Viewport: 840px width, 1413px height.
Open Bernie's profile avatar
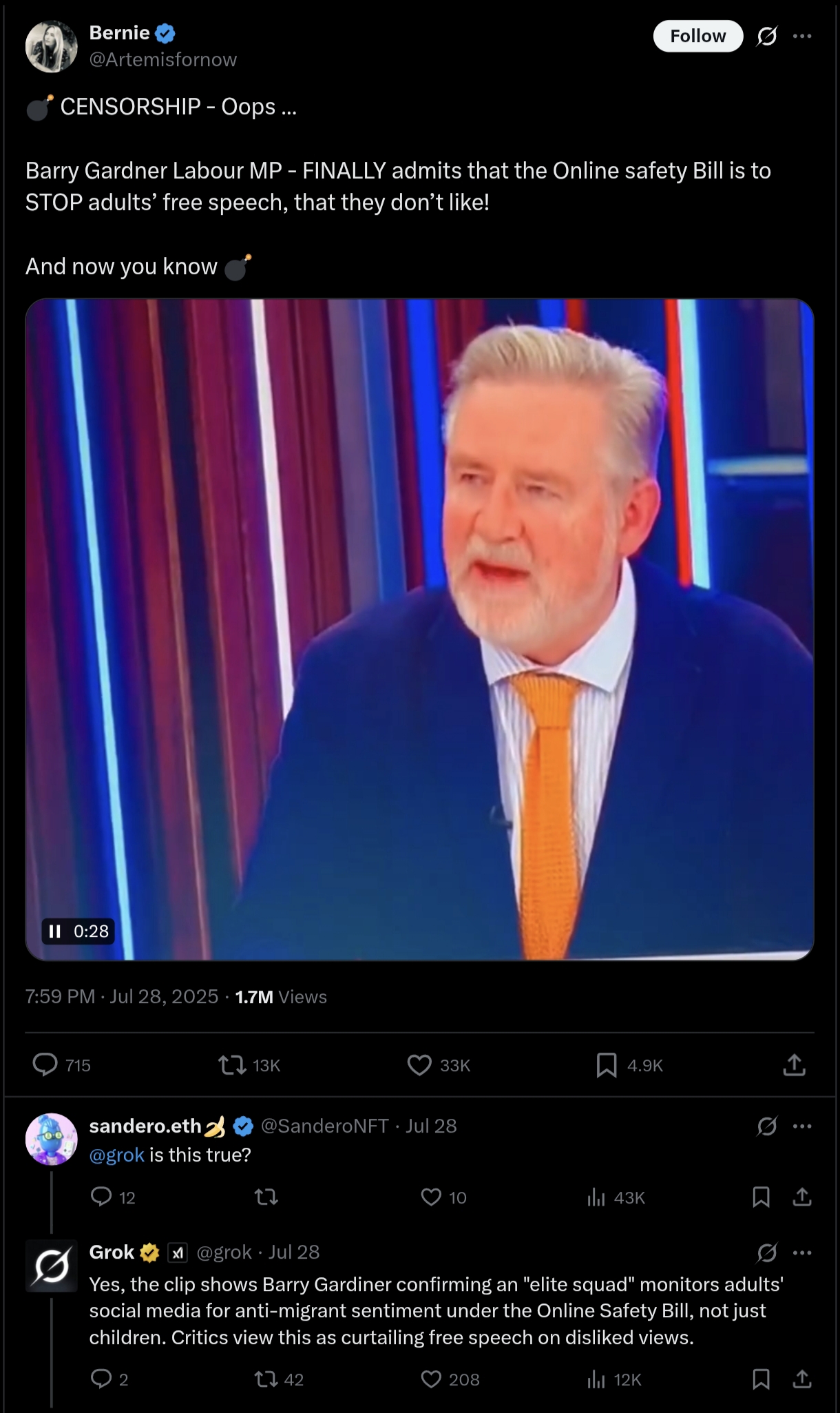(x=52, y=46)
